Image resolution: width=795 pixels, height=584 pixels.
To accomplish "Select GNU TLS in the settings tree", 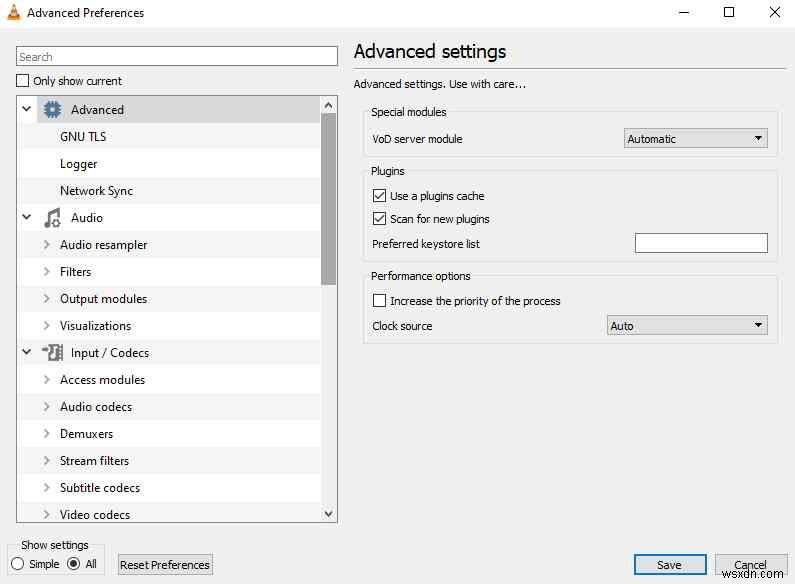I will (83, 137).
